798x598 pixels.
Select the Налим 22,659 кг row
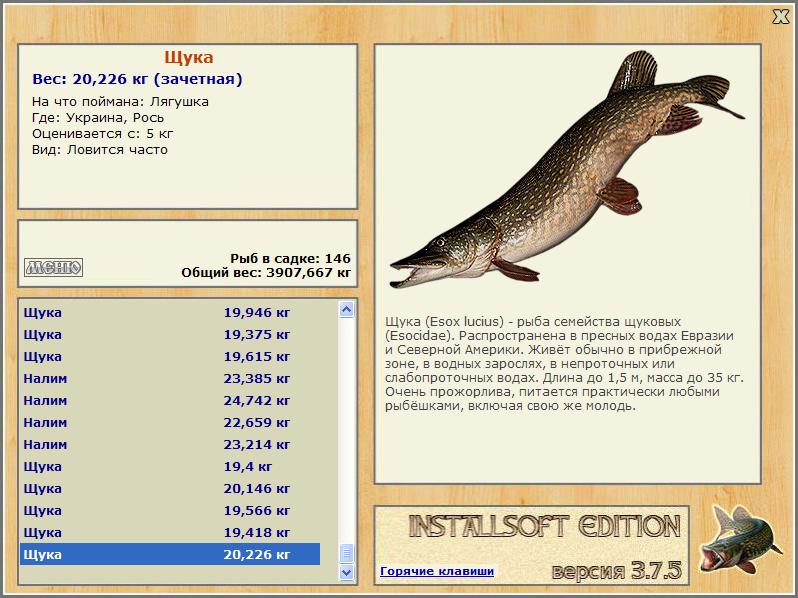pyautogui.click(x=170, y=422)
